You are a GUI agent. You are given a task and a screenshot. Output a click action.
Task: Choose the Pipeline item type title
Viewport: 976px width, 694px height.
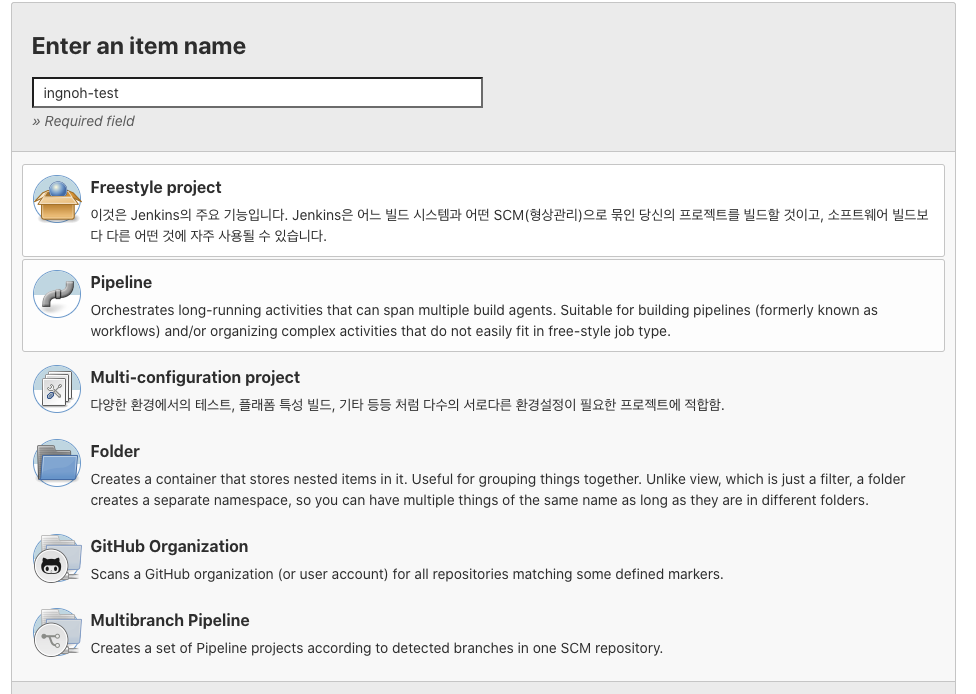coord(121,283)
